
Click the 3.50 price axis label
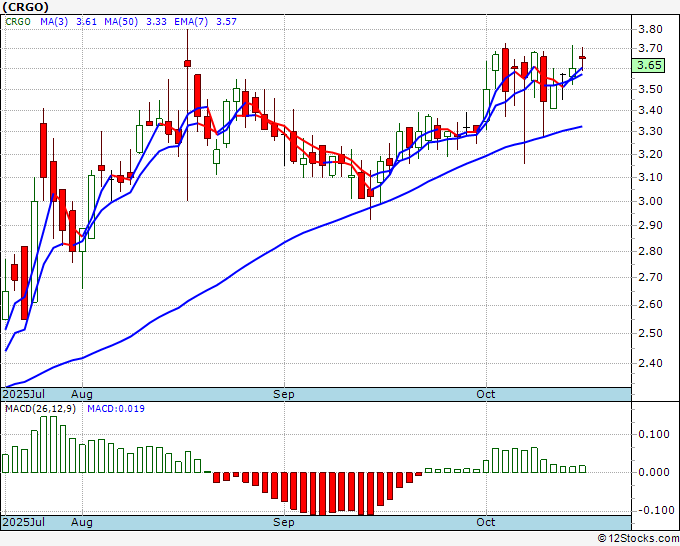tap(650, 89)
